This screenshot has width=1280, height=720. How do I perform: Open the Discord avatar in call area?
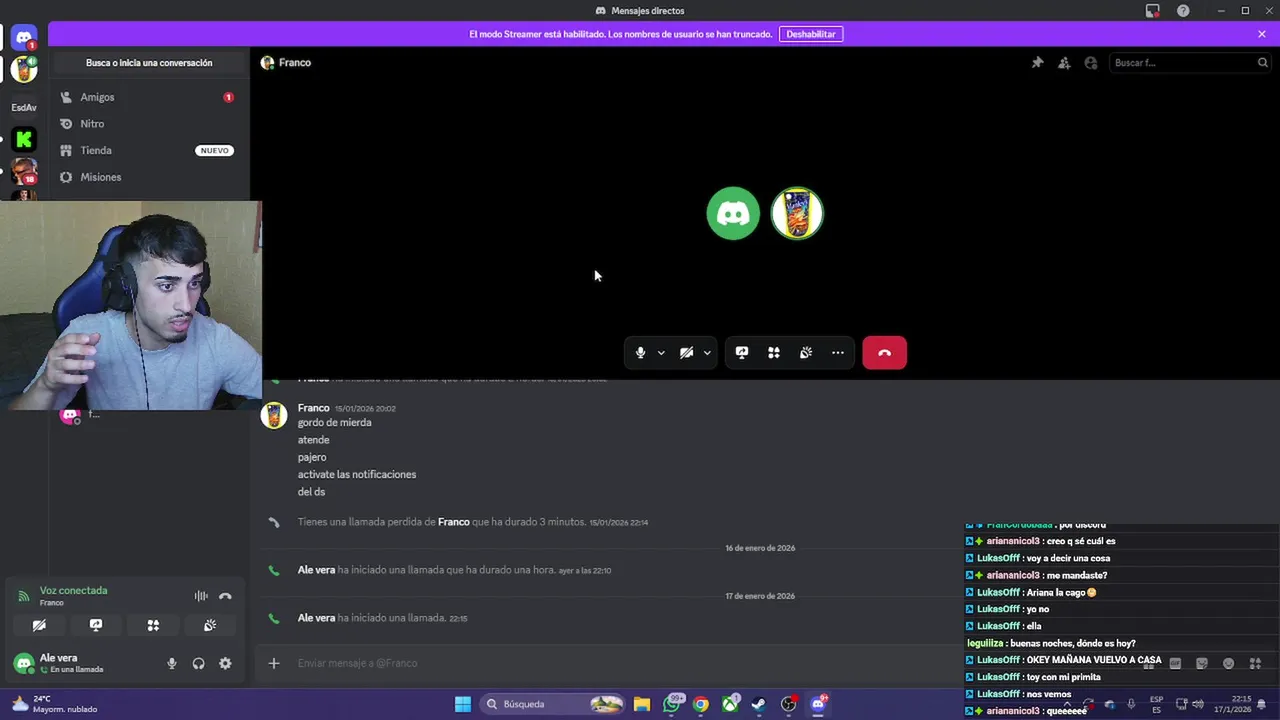pyautogui.click(x=733, y=213)
